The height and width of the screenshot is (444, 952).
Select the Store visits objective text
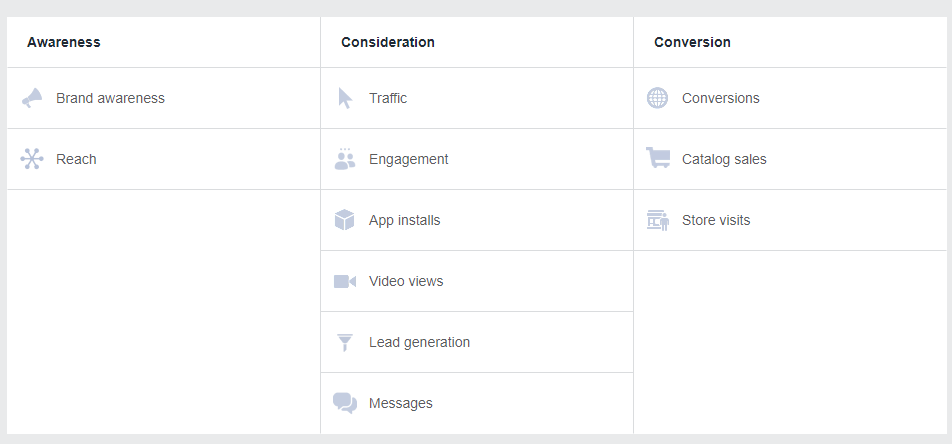[x=716, y=220]
